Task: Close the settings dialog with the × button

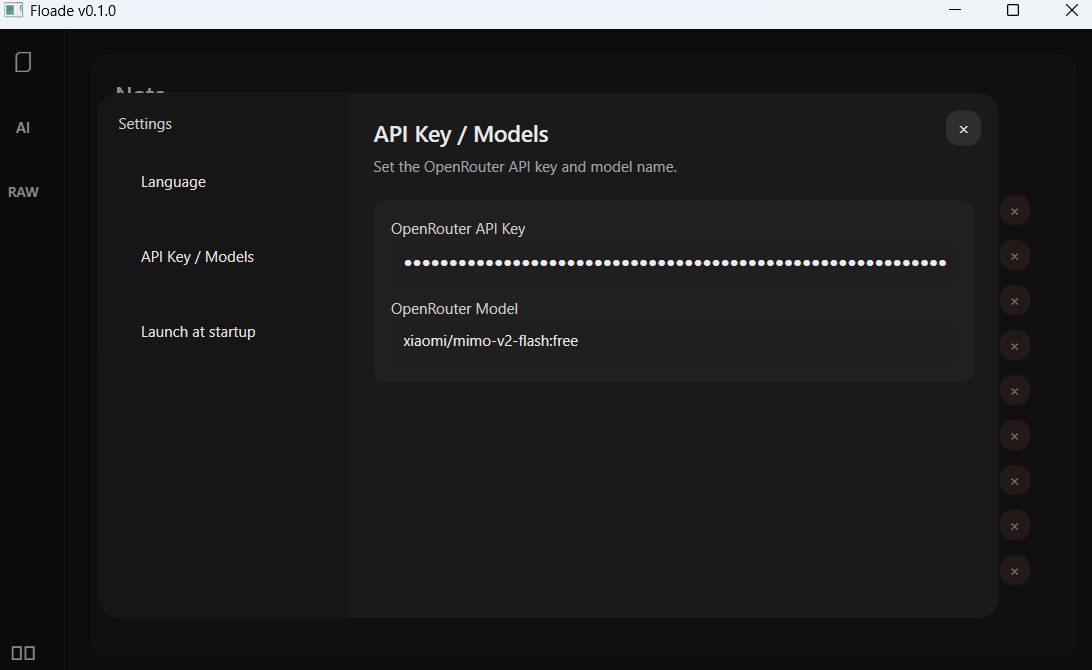Action: tap(963, 128)
